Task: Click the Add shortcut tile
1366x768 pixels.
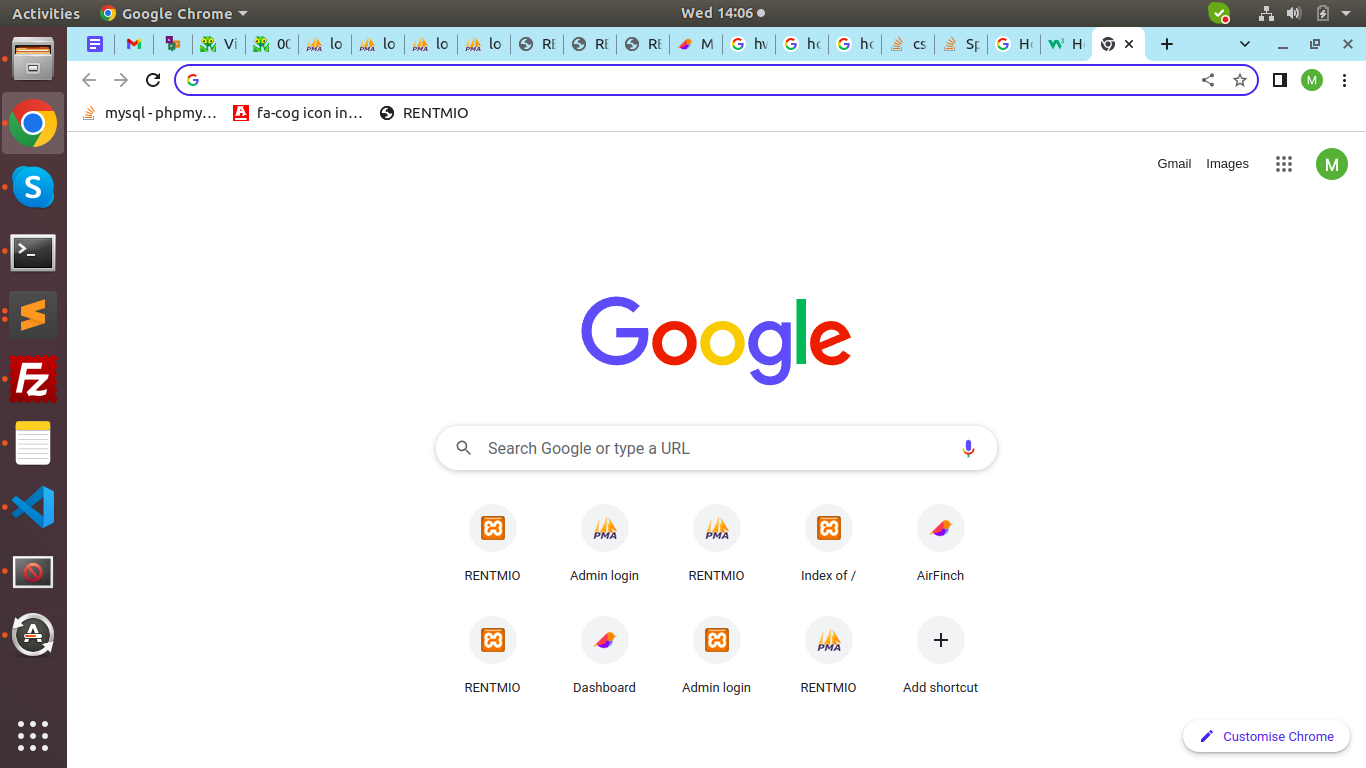Action: (x=940, y=657)
